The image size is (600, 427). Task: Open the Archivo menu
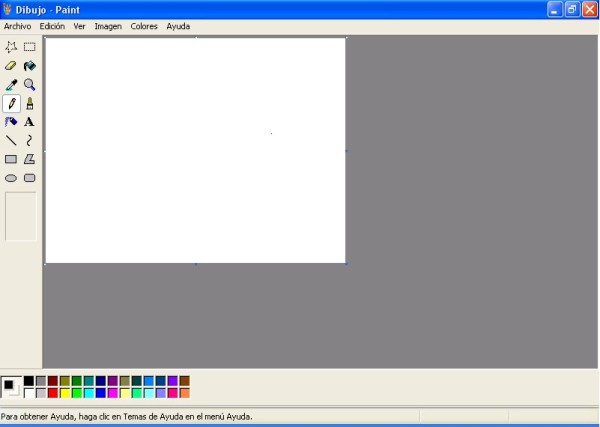[17, 26]
